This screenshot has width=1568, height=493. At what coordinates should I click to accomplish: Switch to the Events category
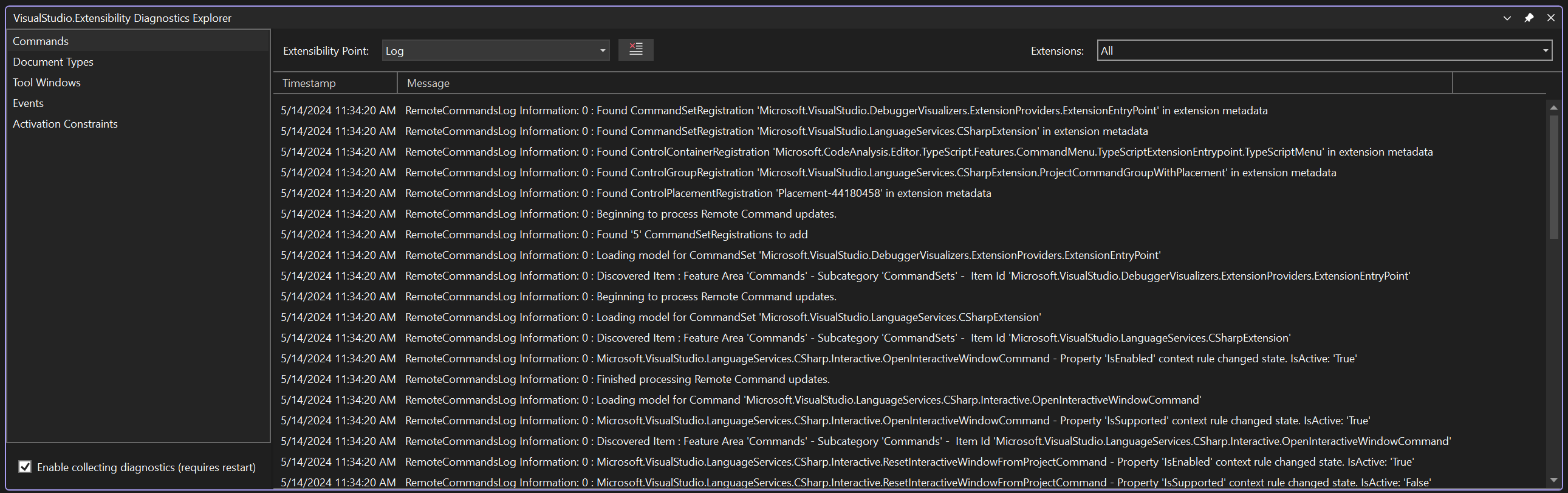coord(139,103)
